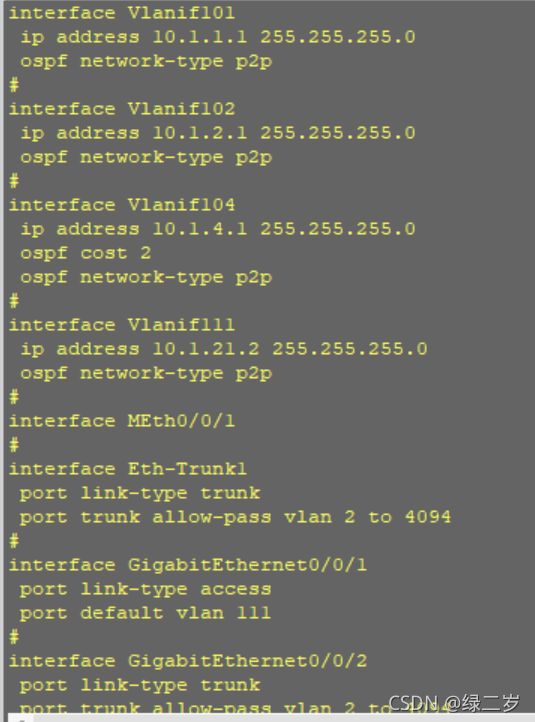Click the 'interface GigabitEthernet0/0/1' line
This screenshot has width=535, height=722.
click(x=188, y=565)
